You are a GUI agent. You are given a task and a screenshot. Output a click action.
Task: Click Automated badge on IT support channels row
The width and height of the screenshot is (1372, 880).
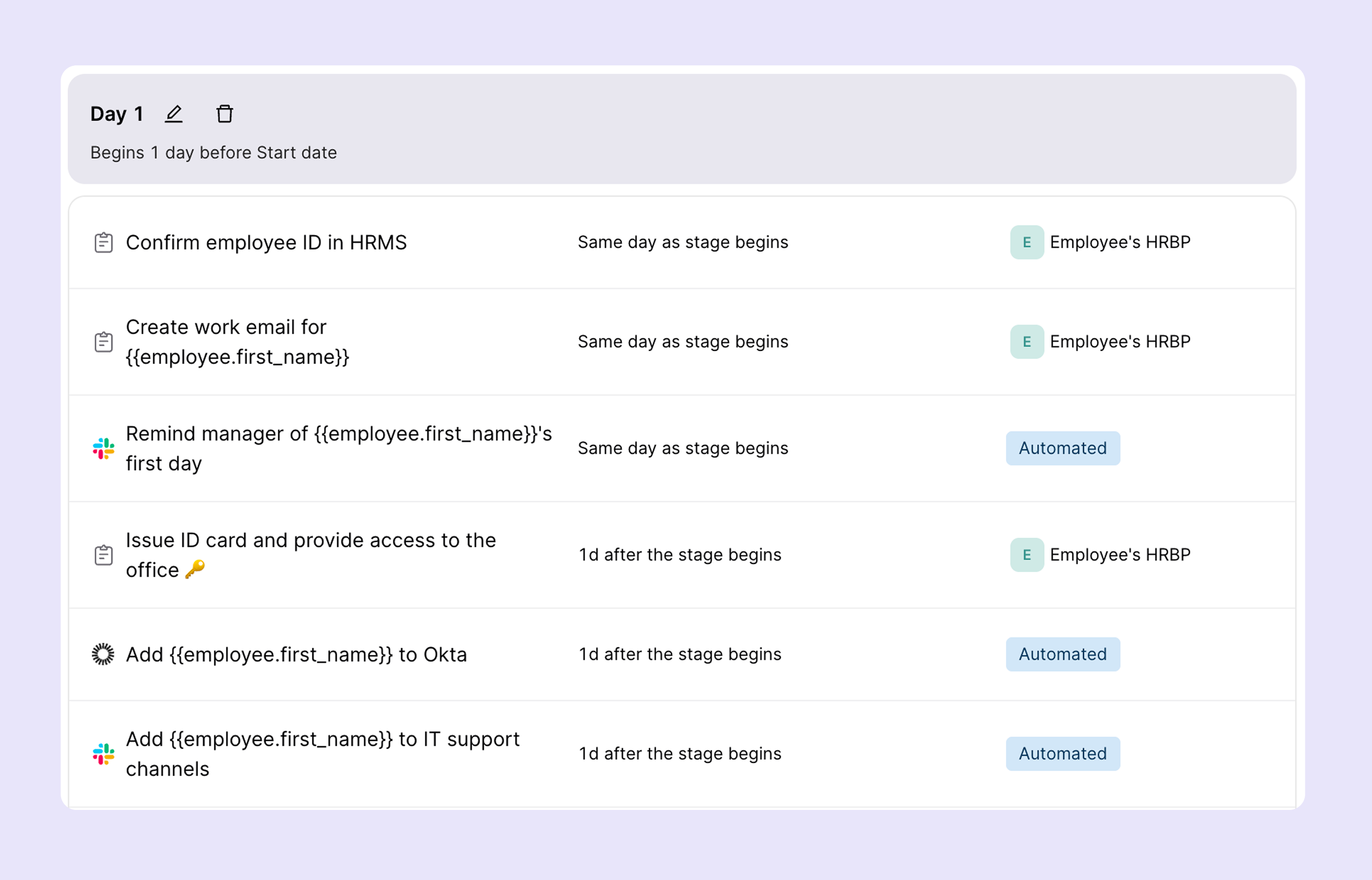[x=1062, y=754]
